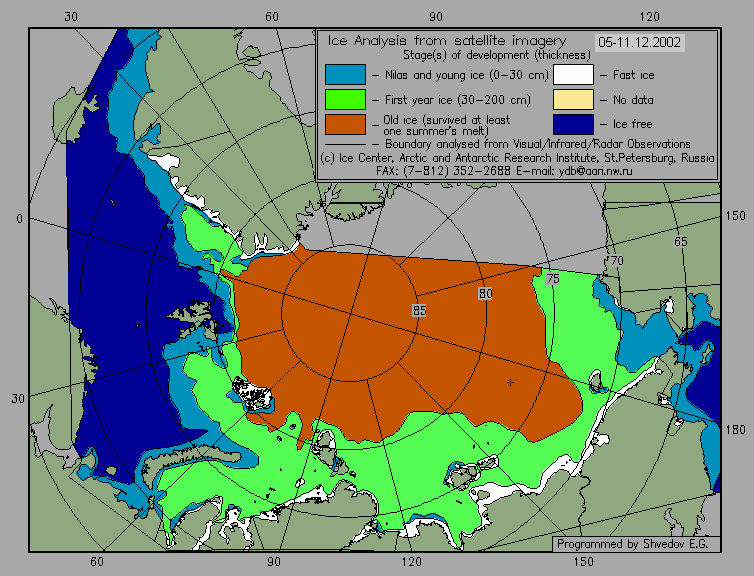Click the green First year ice swatch

point(345,99)
